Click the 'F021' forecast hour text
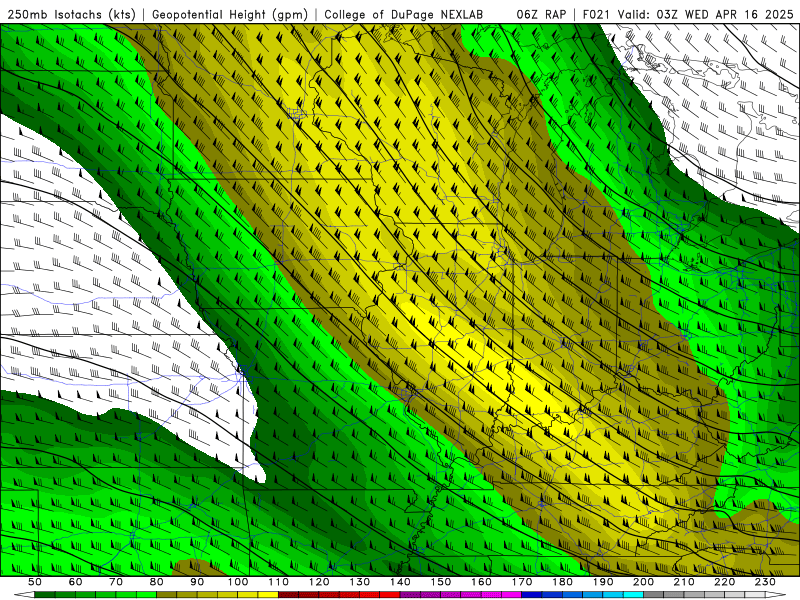Image resolution: width=800 pixels, height=600 pixels. pyautogui.click(x=596, y=14)
